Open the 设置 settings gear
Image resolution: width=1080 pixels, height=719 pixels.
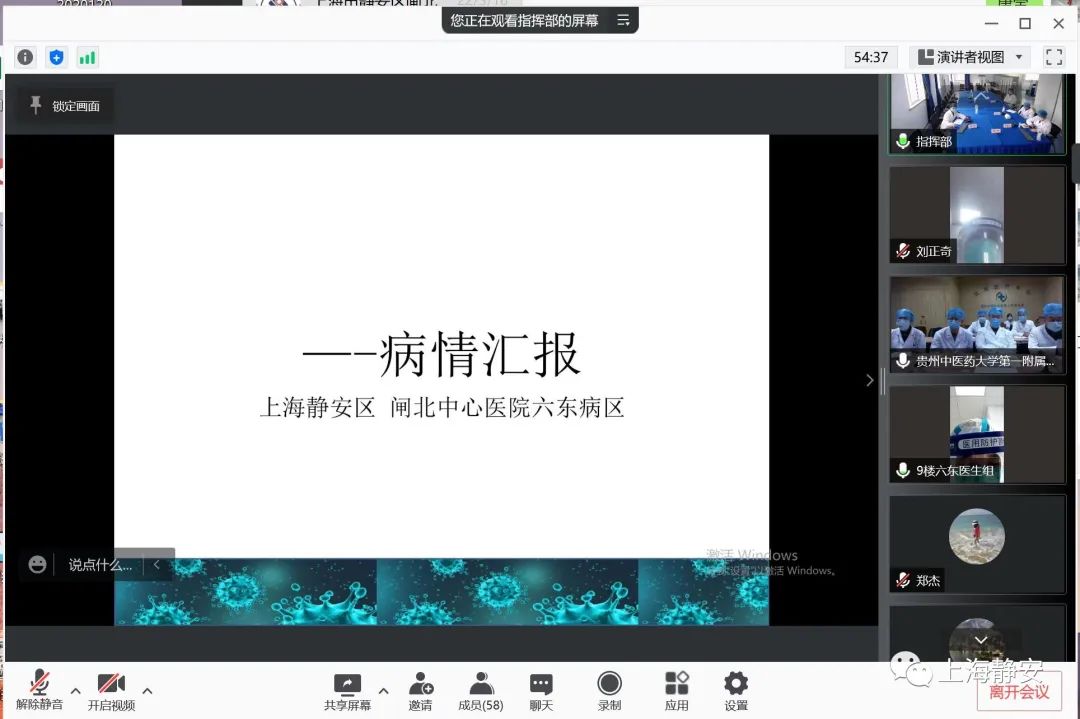[x=736, y=691]
